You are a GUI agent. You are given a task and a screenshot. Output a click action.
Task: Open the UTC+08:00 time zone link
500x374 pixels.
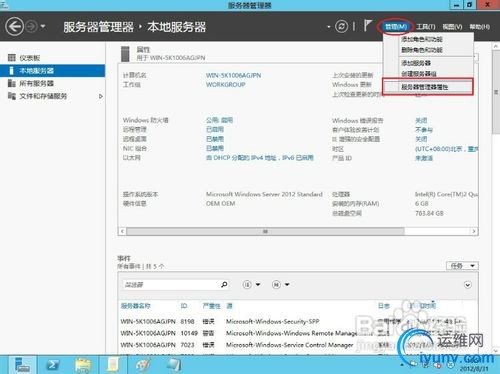(446, 149)
